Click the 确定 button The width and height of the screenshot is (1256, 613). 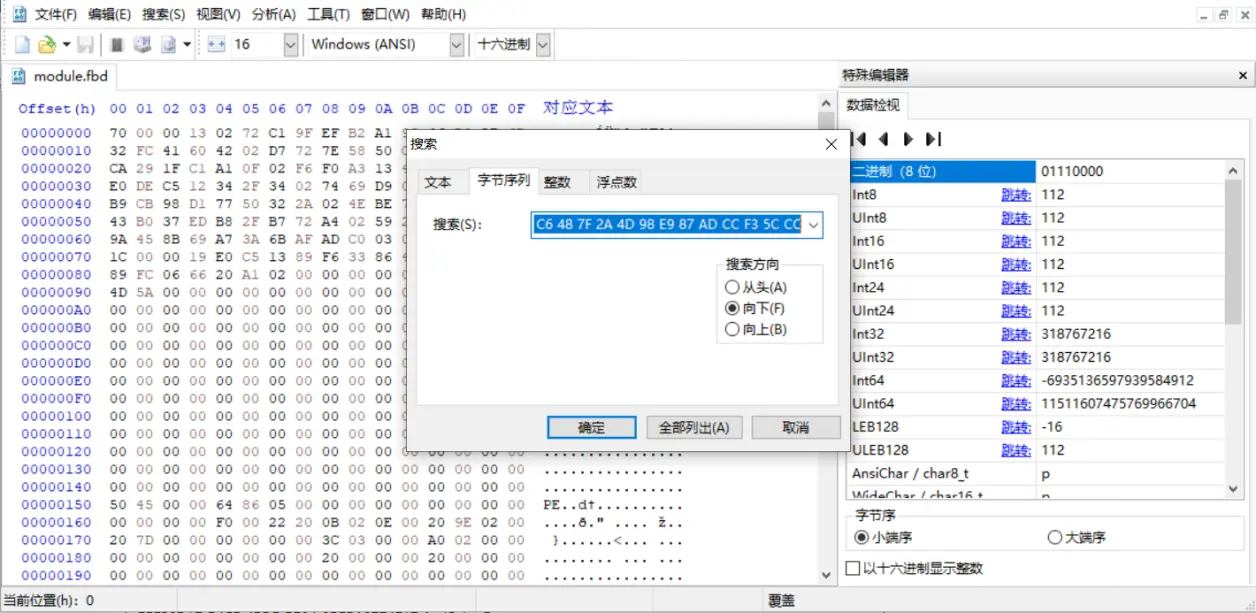(592, 427)
